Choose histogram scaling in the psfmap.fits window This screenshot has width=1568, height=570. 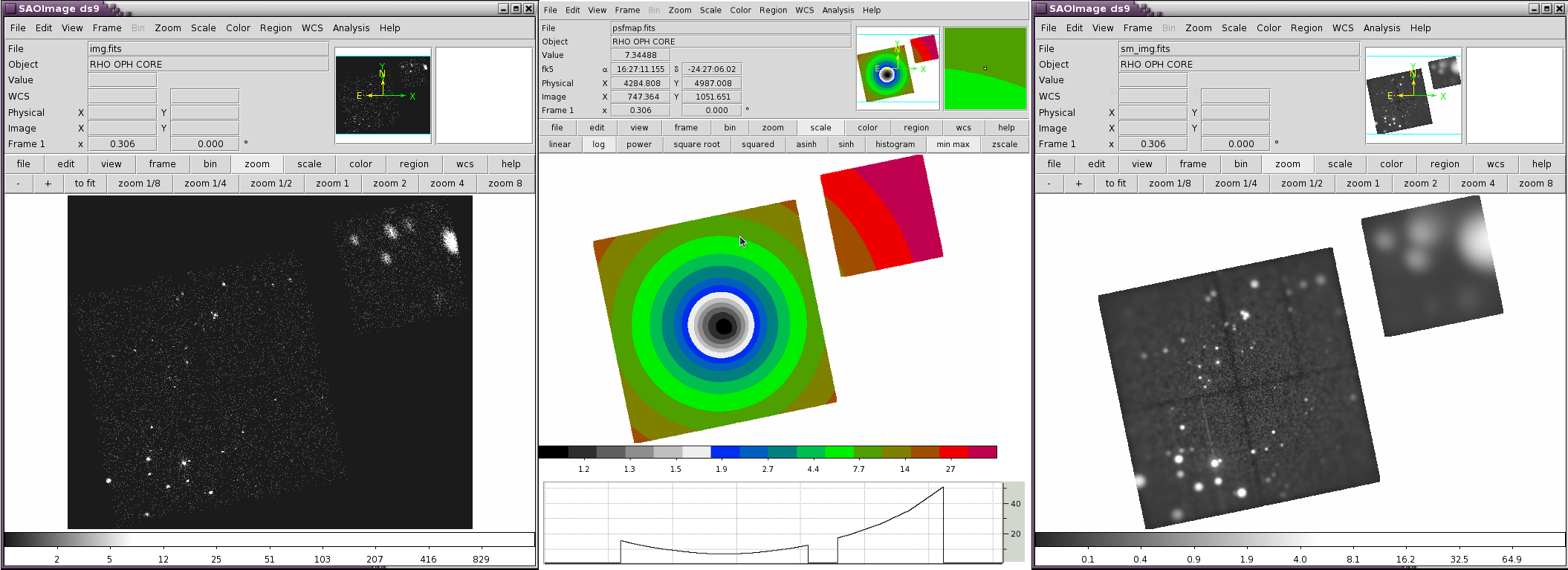(895, 144)
